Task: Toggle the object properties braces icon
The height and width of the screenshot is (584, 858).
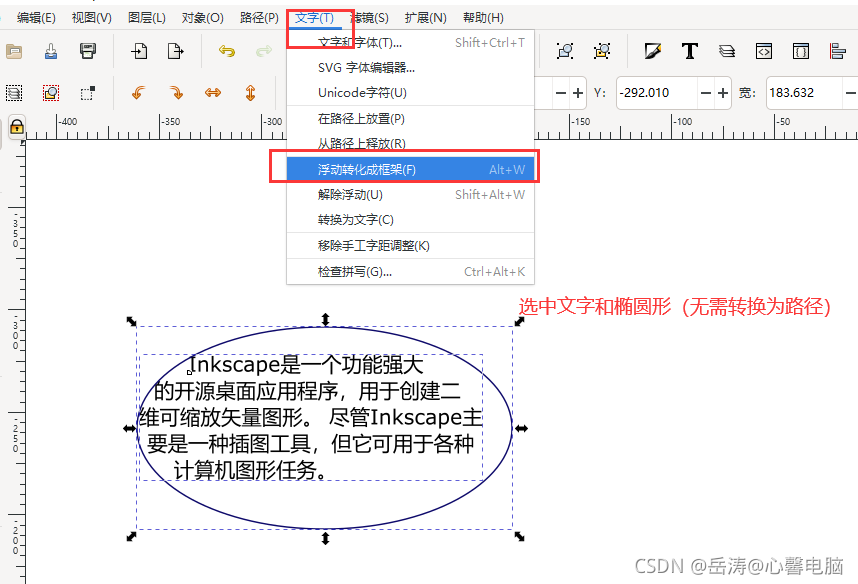Action: click(801, 51)
